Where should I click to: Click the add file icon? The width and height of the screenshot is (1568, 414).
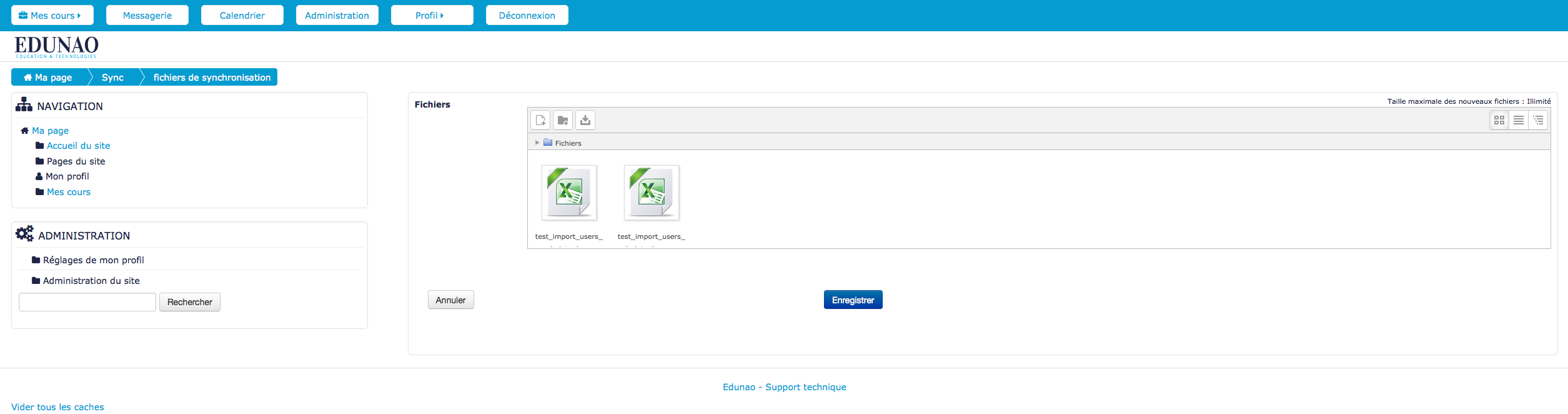pos(540,120)
